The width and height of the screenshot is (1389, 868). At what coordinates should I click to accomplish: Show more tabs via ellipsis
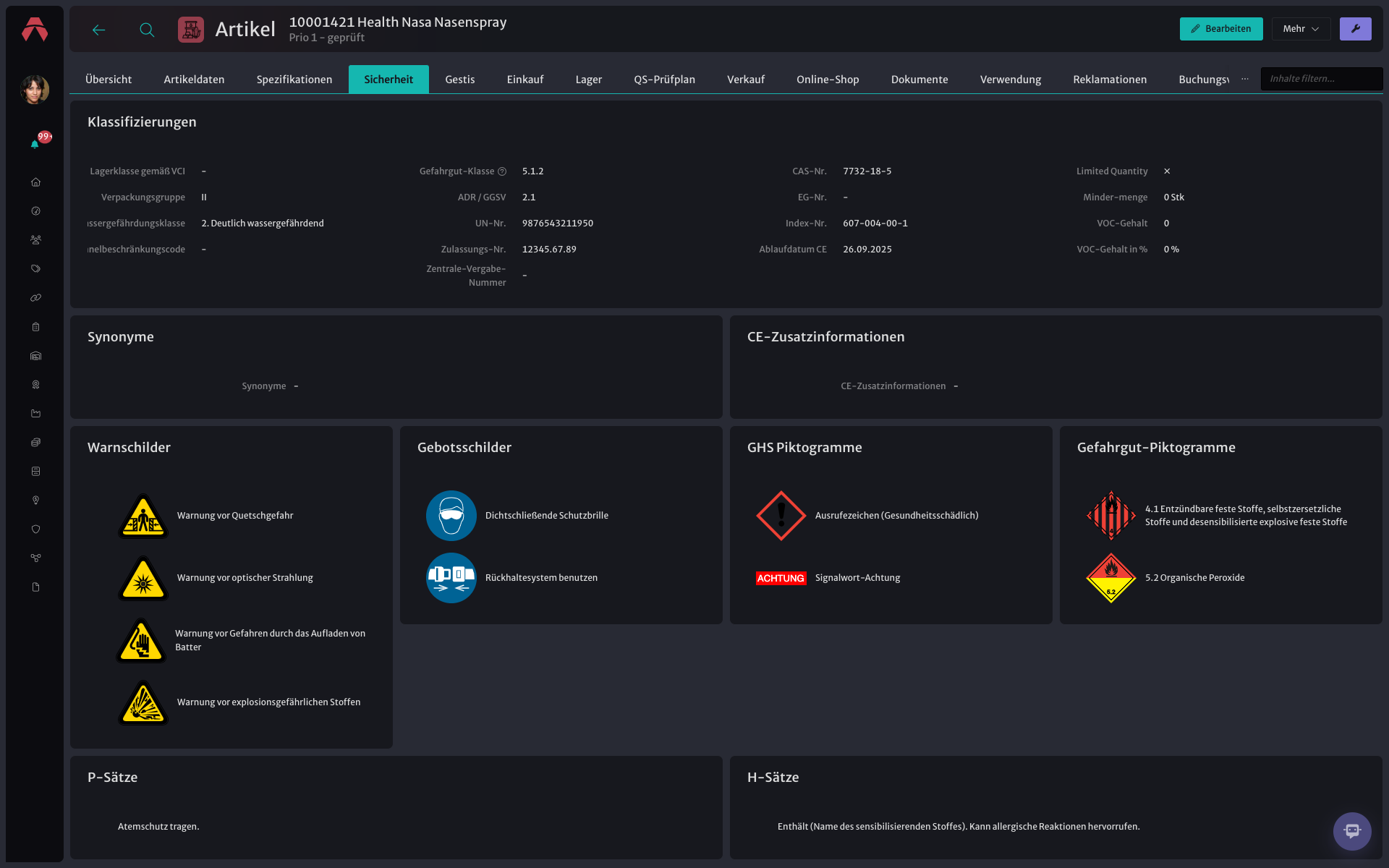pos(1244,79)
